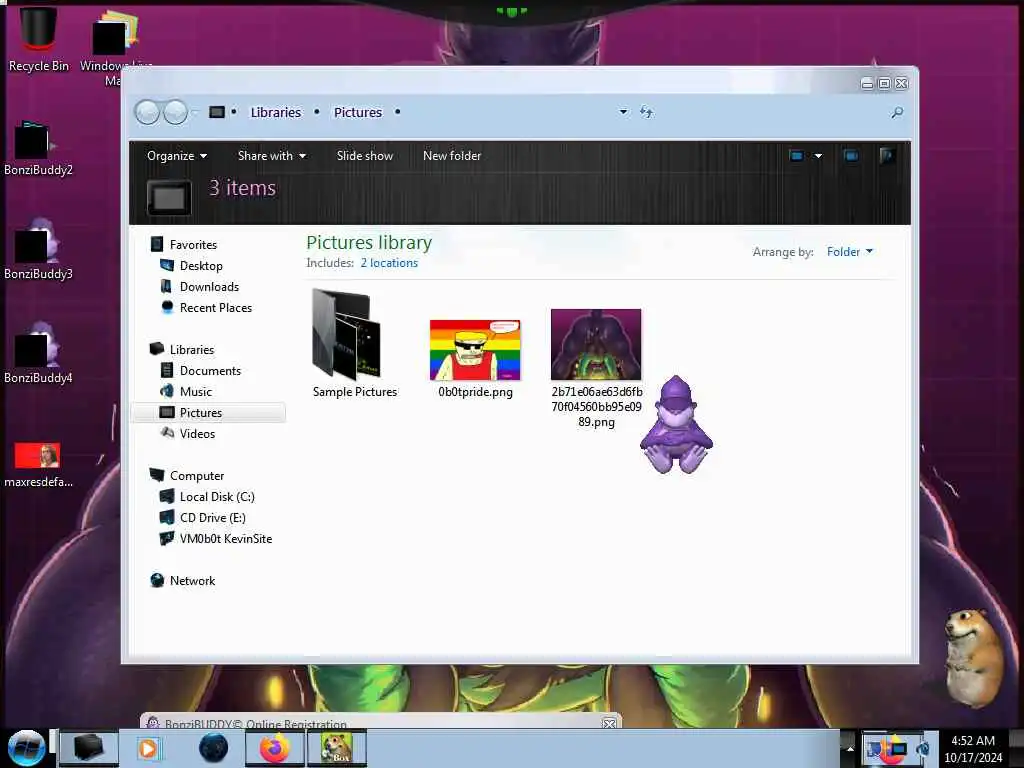Viewport: 1024px width, 768px height.
Task: Select Libraries in the address breadcrumb
Action: (x=276, y=112)
